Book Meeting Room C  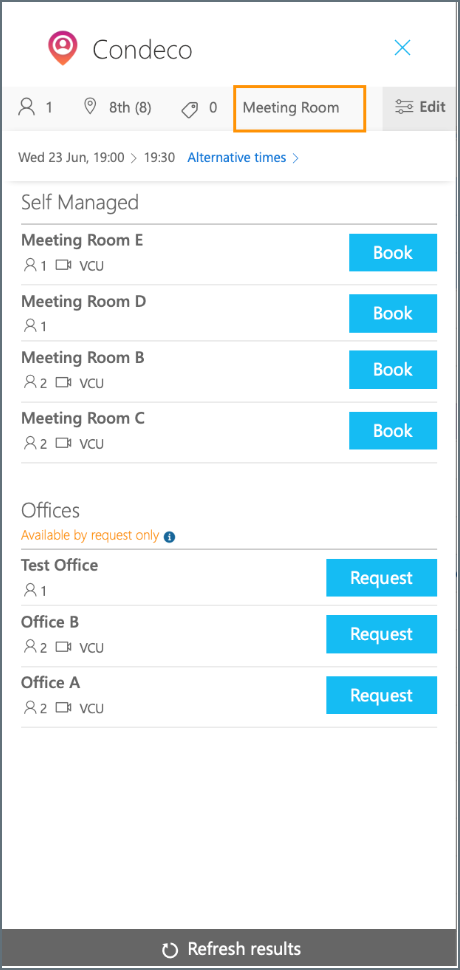[393, 431]
